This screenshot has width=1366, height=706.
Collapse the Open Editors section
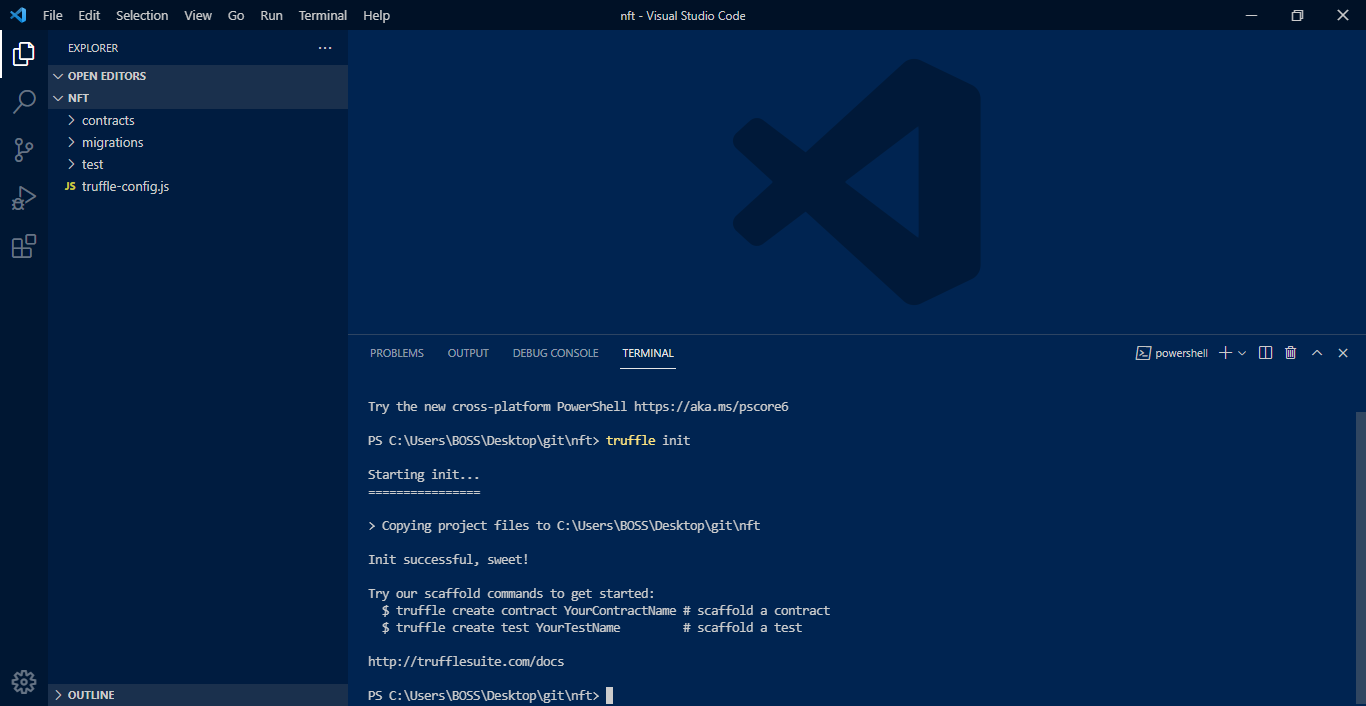tap(198, 76)
